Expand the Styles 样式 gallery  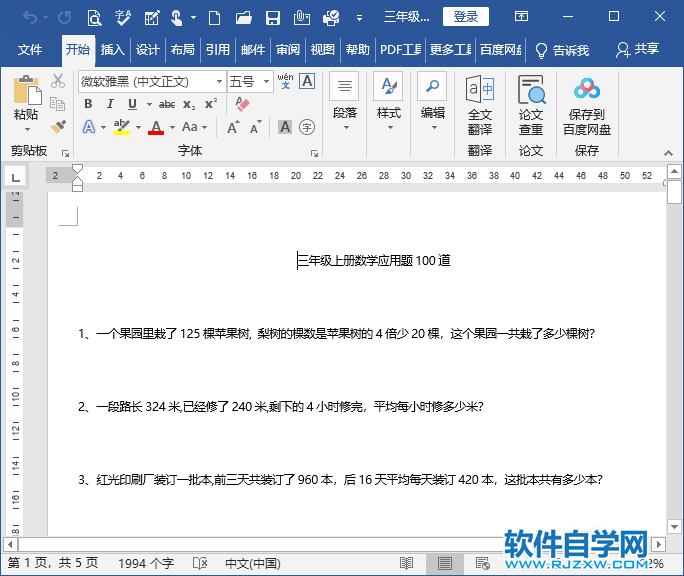(x=389, y=103)
